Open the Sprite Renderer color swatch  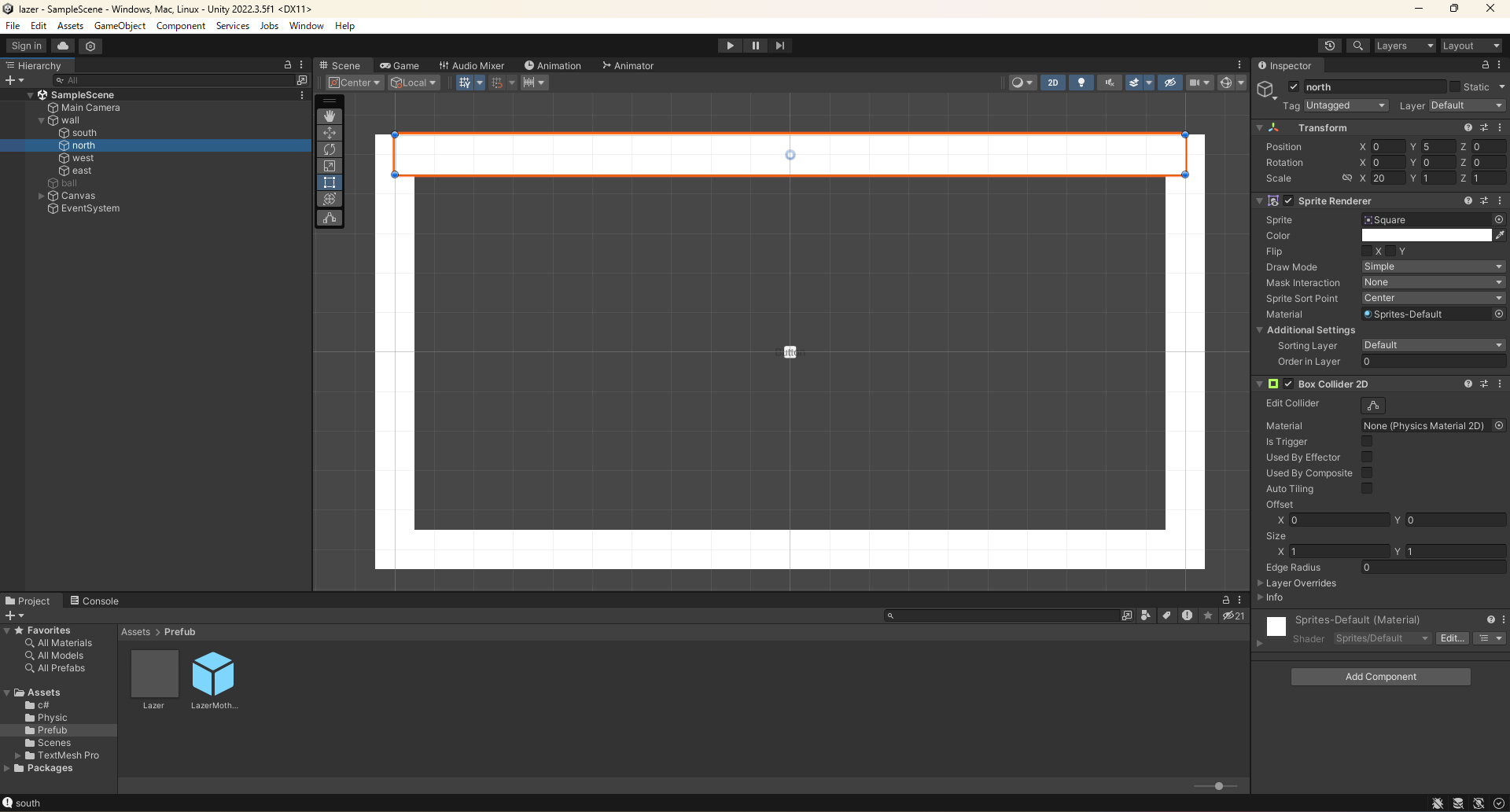click(1426, 235)
